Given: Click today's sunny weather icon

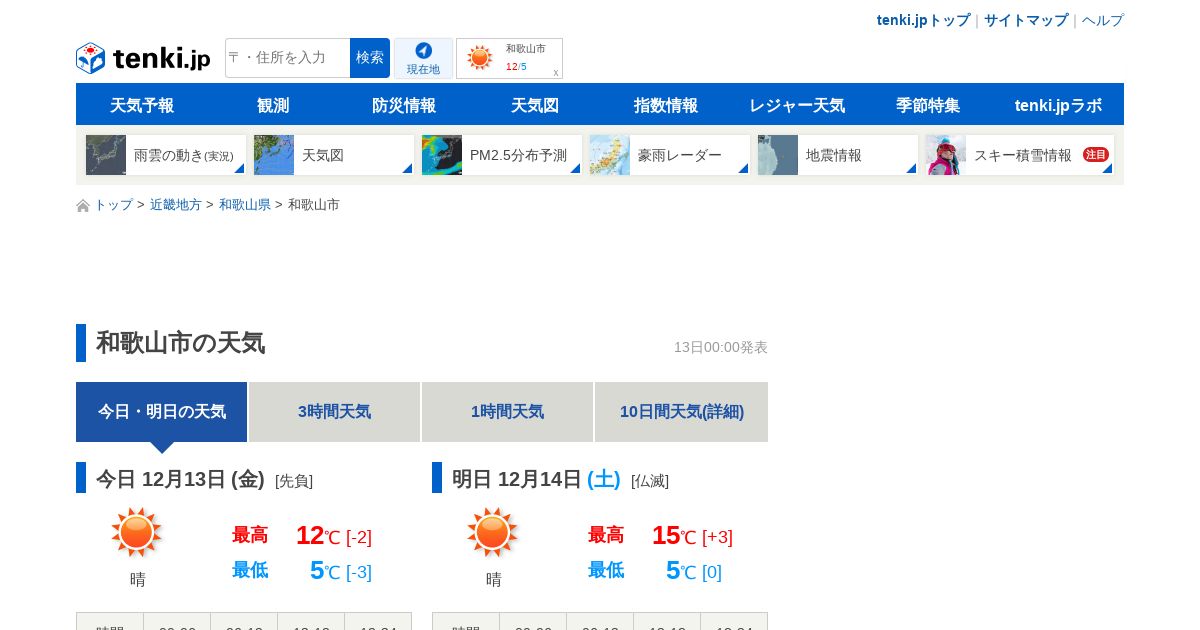Looking at the screenshot, I should 137,532.
